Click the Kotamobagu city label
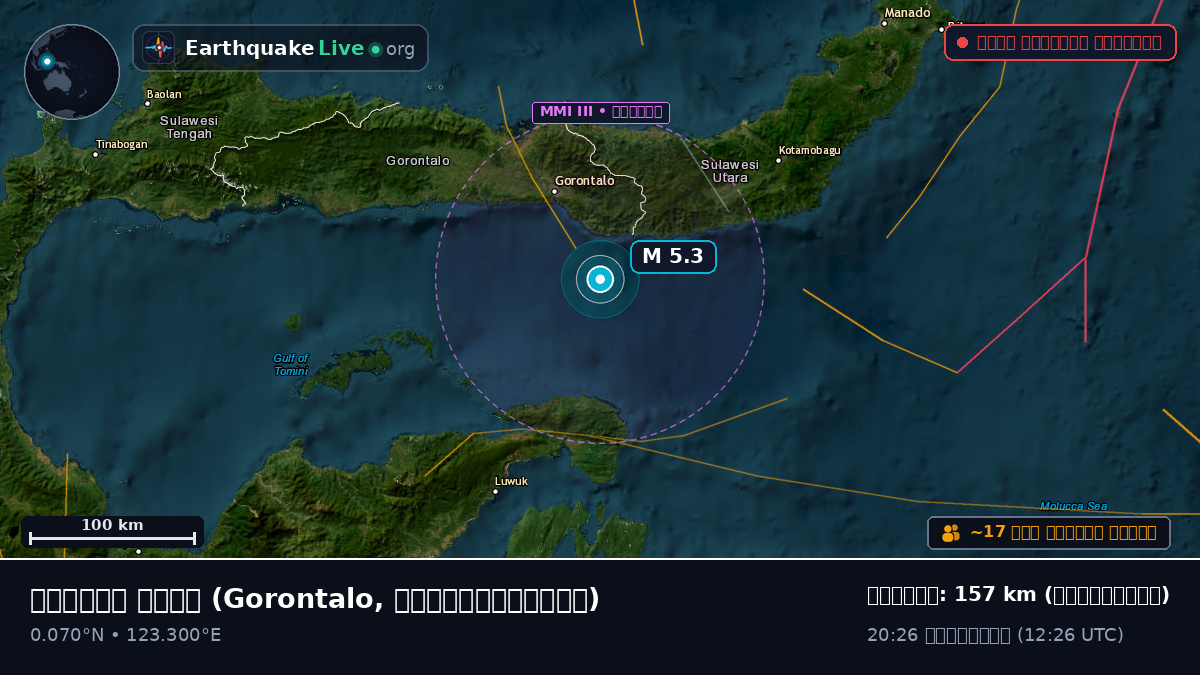This screenshot has width=1200, height=675. (x=809, y=151)
